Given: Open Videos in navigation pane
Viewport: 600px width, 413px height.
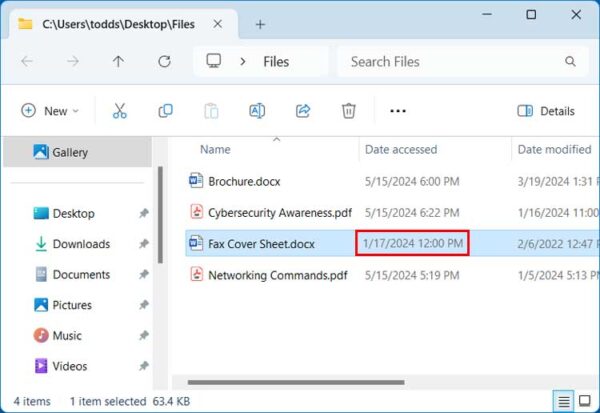Looking at the screenshot, I should (x=60, y=366).
